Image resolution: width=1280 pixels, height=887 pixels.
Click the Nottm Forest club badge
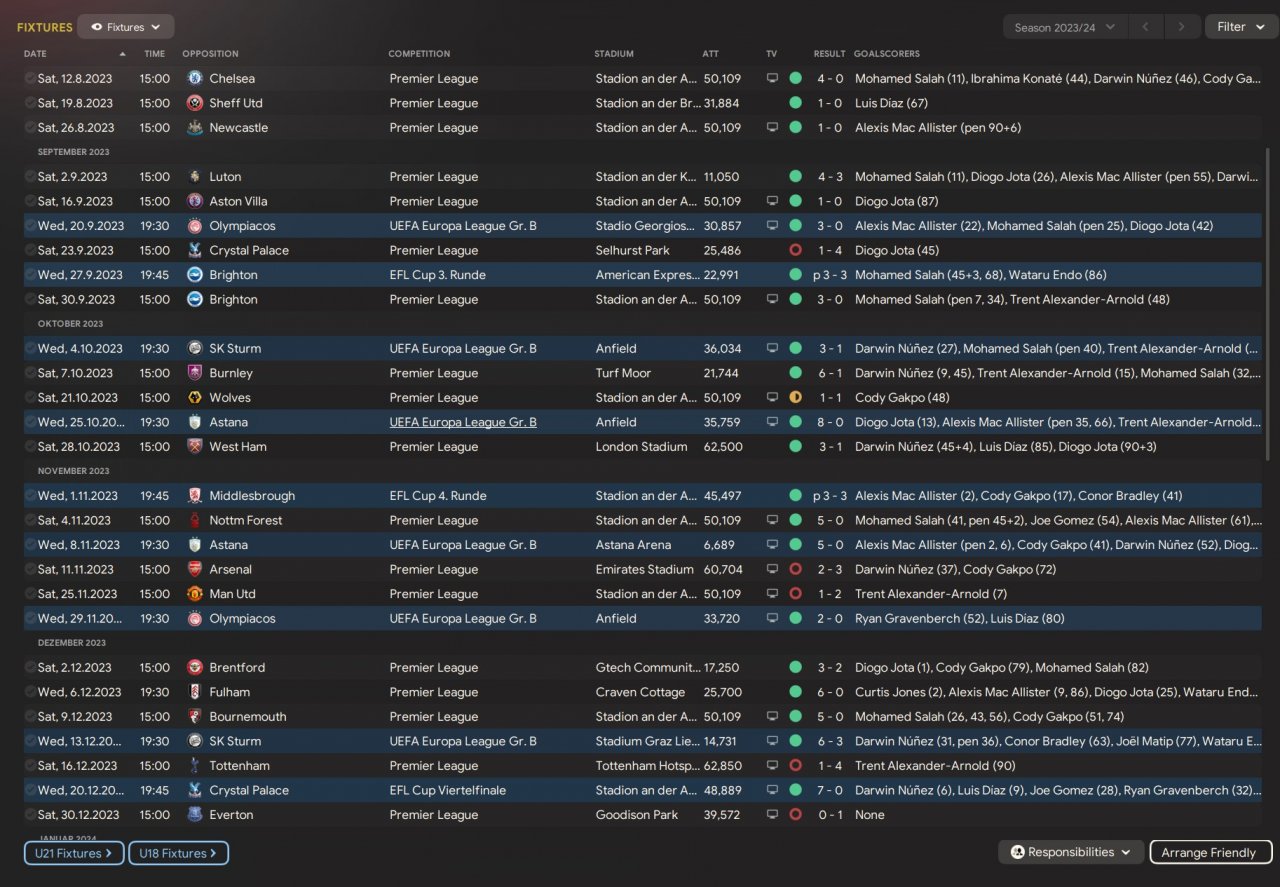coord(195,520)
